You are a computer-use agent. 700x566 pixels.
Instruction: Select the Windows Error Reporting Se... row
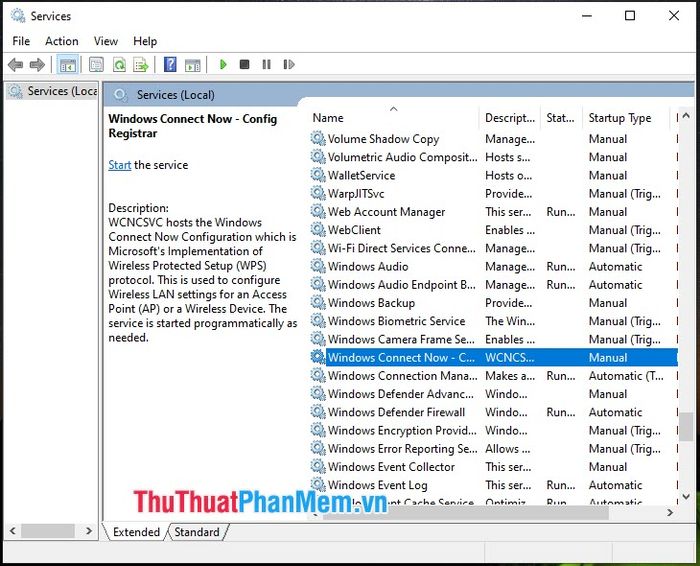494,448
